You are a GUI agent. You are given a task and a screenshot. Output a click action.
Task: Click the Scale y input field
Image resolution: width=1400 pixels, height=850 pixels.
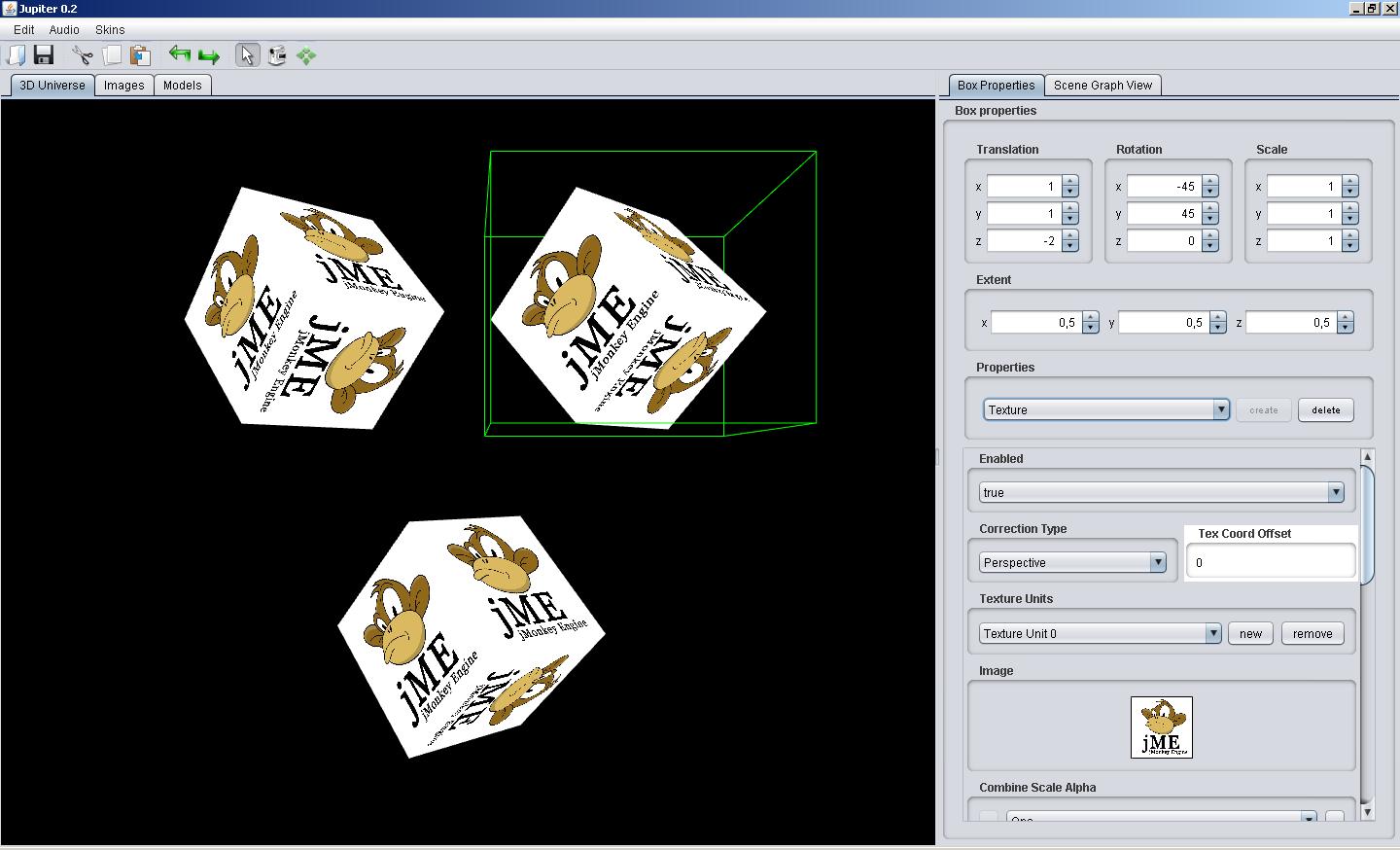1304,213
